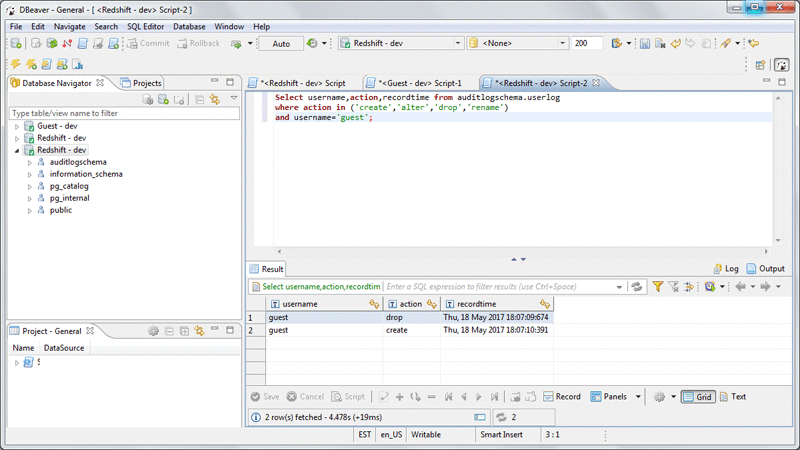Expand the auditlogschema tree node
Screen dimensions: 800x450
[29, 162]
